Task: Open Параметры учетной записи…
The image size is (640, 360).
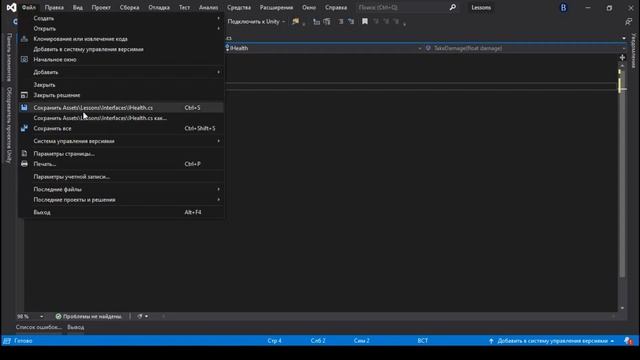Action: click(120, 177)
